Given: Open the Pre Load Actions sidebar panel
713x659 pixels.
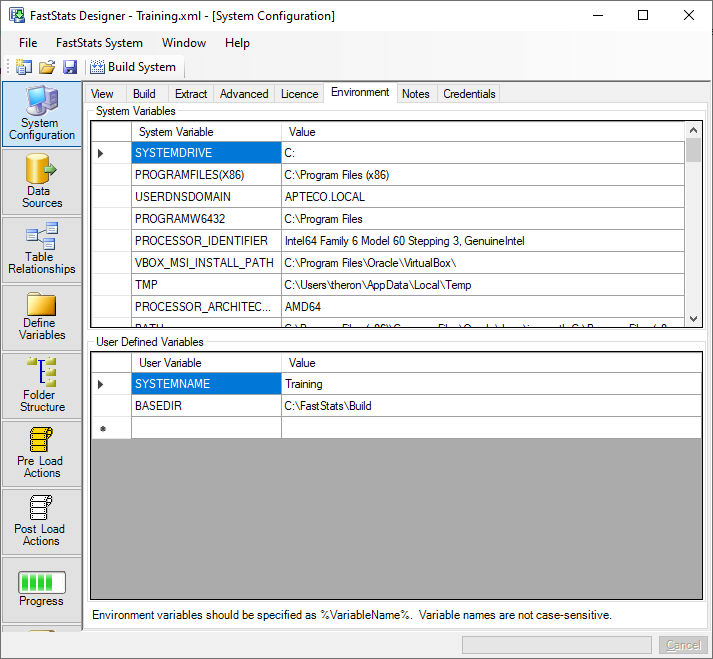Looking at the screenshot, I should coord(41,453).
